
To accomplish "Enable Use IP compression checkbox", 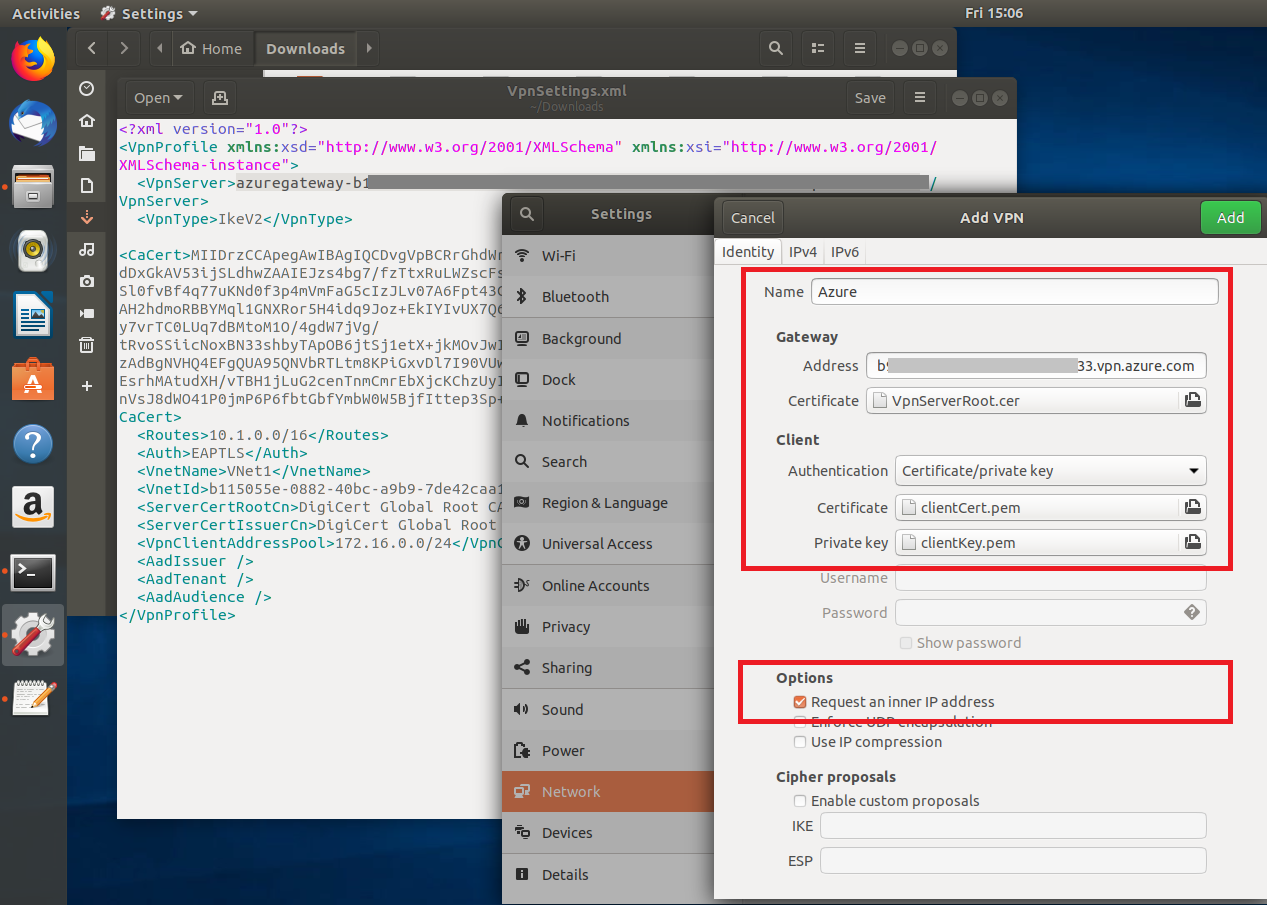I will click(x=800, y=742).
